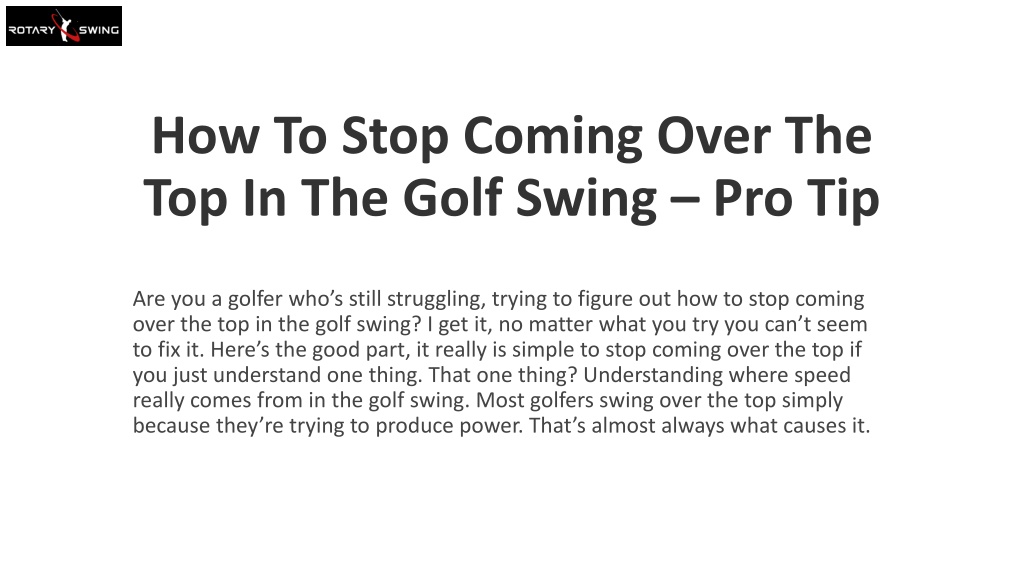Click the word SWING in the logo
Viewport: 1024px width, 576px height.
[x=99, y=30]
